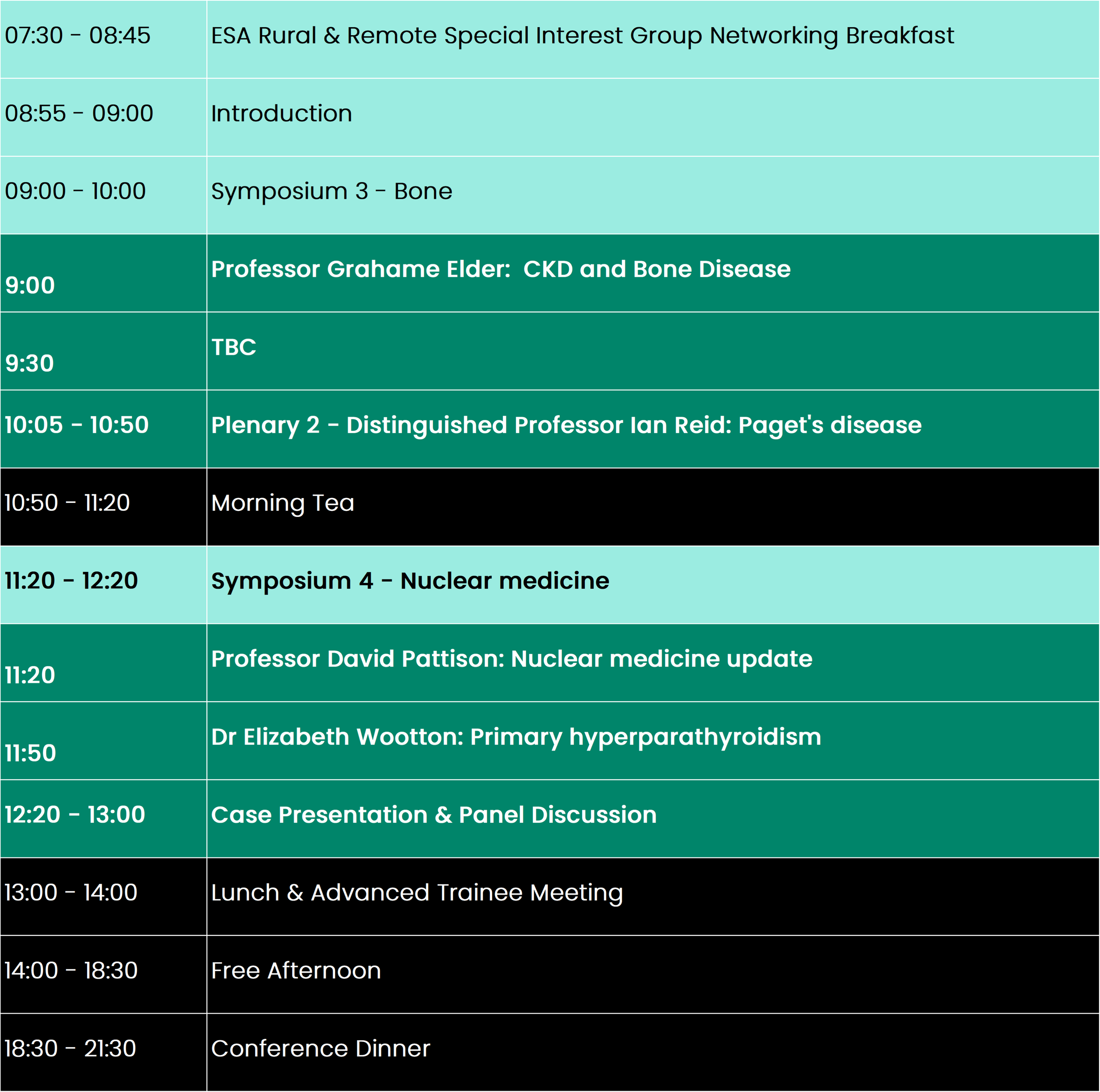
Task: Click the 07:30 - 08:45 time cell
Action: (x=77, y=36)
